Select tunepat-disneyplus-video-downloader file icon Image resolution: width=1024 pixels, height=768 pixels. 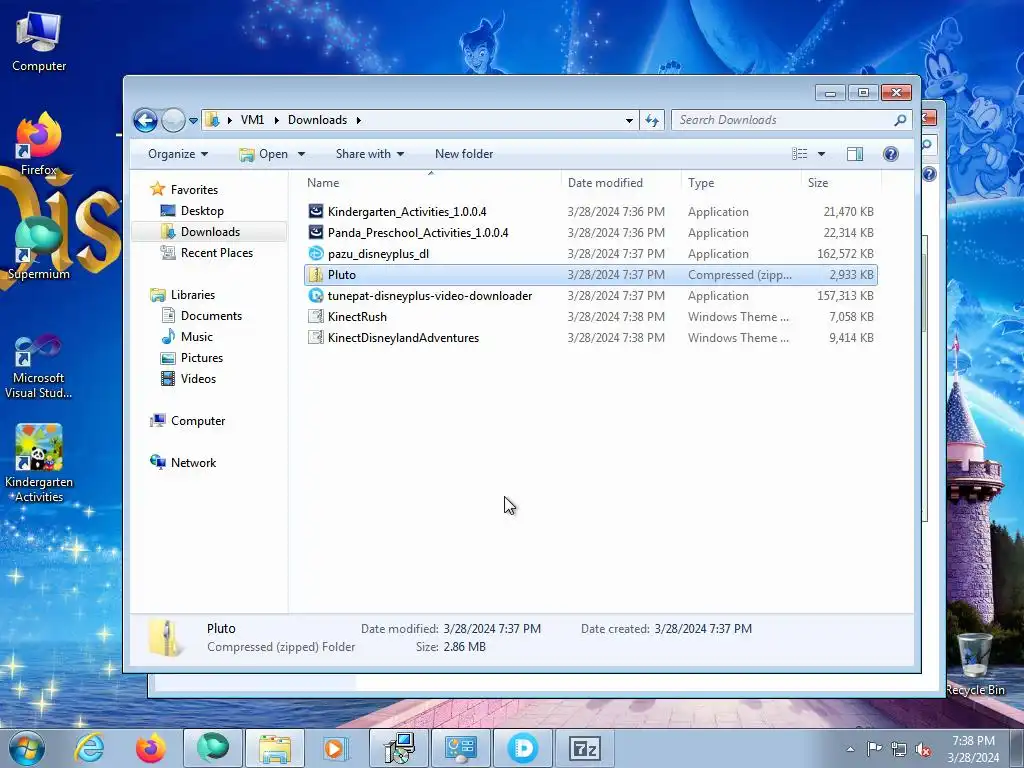tap(315, 295)
